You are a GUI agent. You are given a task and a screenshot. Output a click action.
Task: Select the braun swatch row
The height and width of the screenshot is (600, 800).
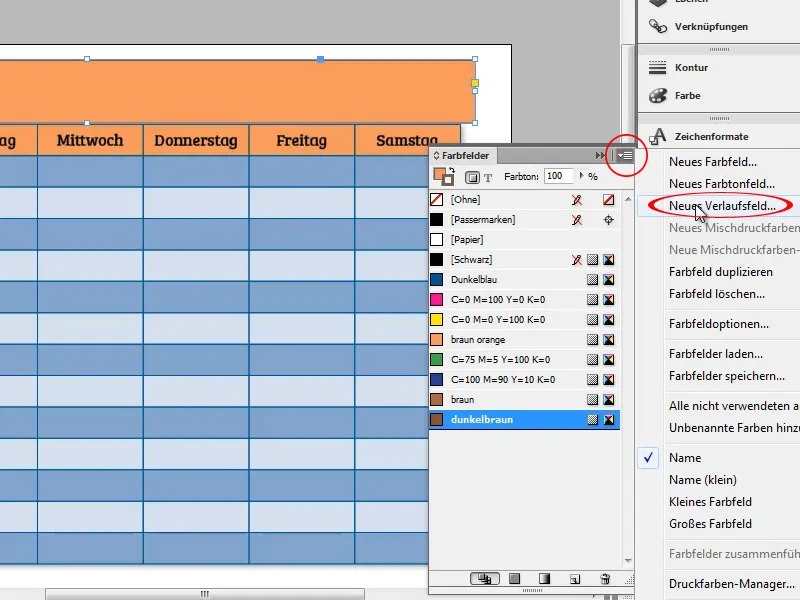pos(524,399)
